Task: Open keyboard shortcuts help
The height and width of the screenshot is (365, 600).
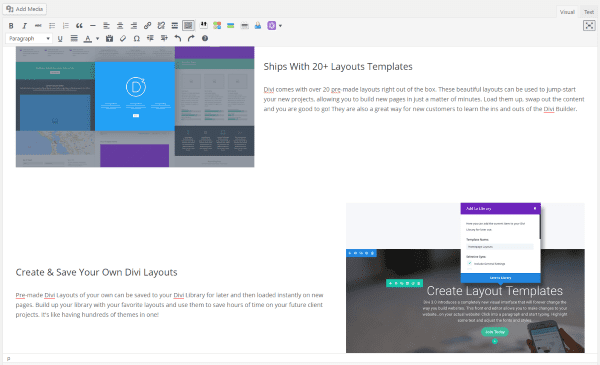Action: pyautogui.click(x=205, y=38)
